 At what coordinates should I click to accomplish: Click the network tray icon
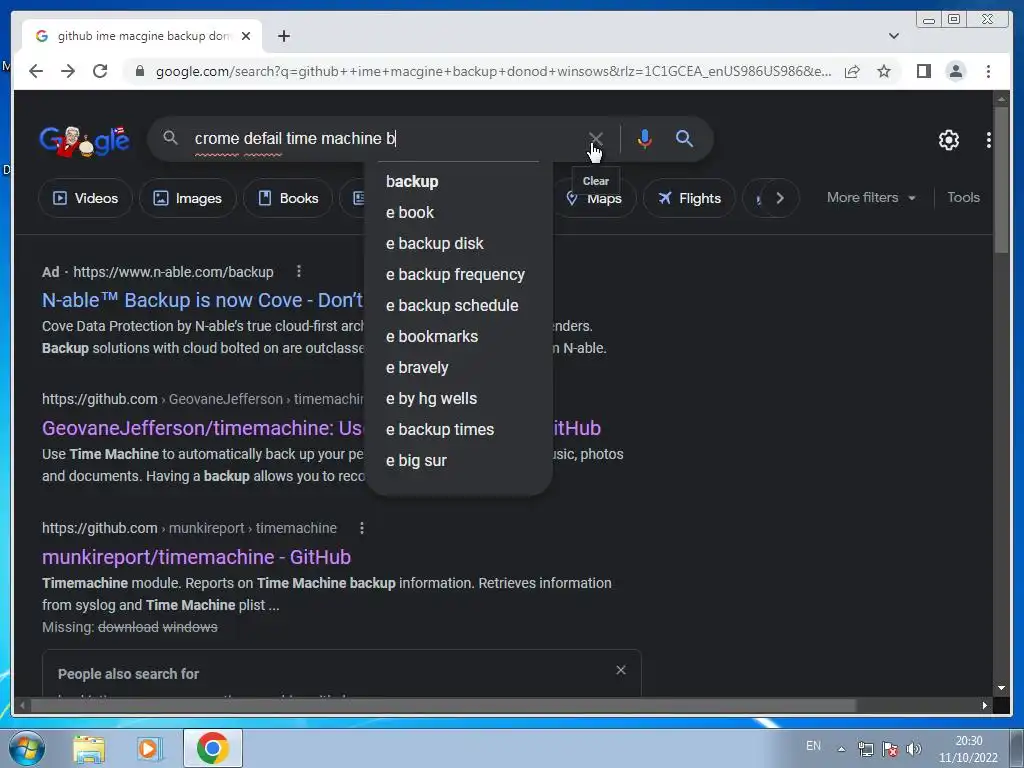[865, 749]
